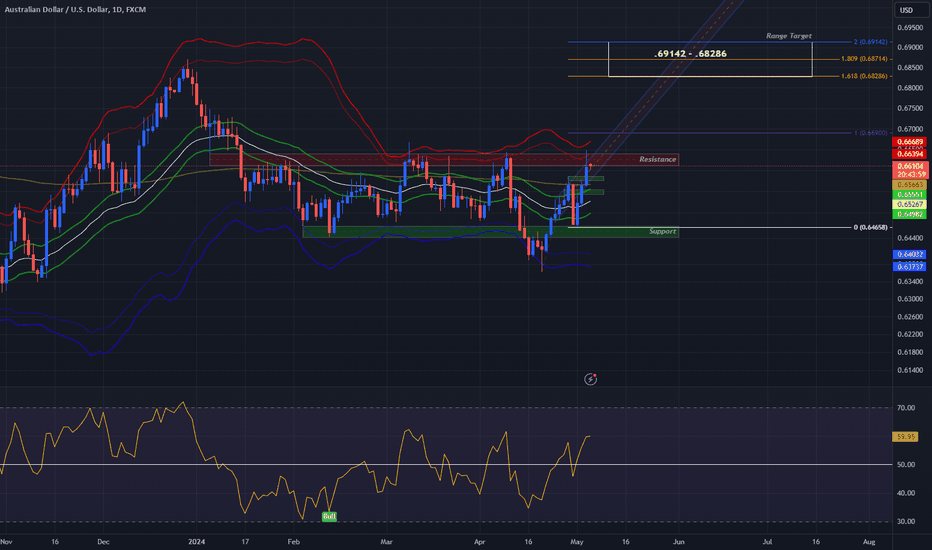Select the red 0.66689 price tag
Image resolution: width=932 pixels, height=550 pixels.
point(909,142)
